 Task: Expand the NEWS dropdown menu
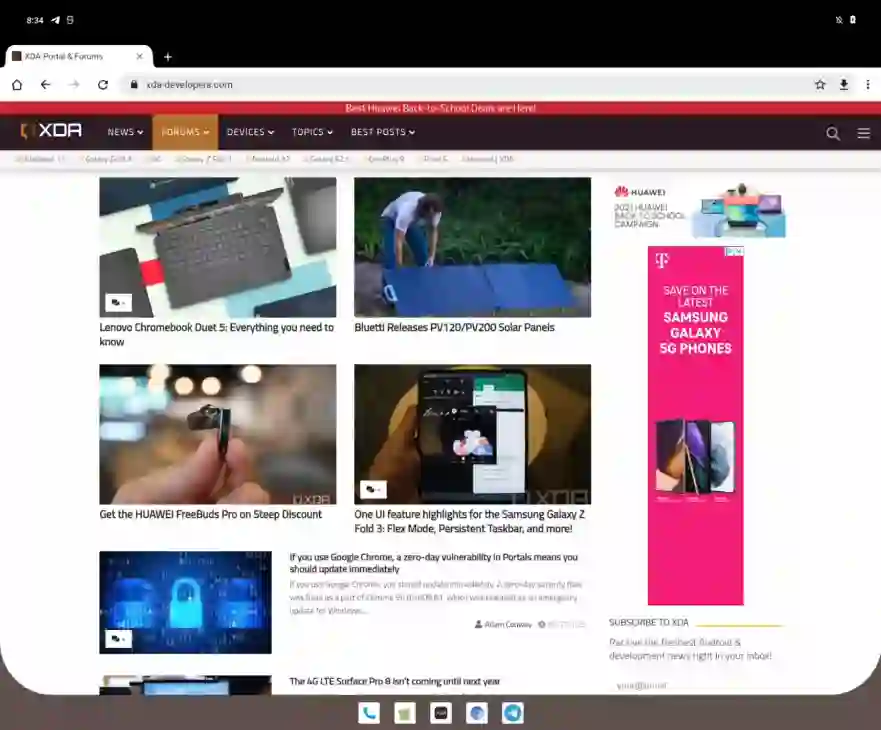pos(125,132)
